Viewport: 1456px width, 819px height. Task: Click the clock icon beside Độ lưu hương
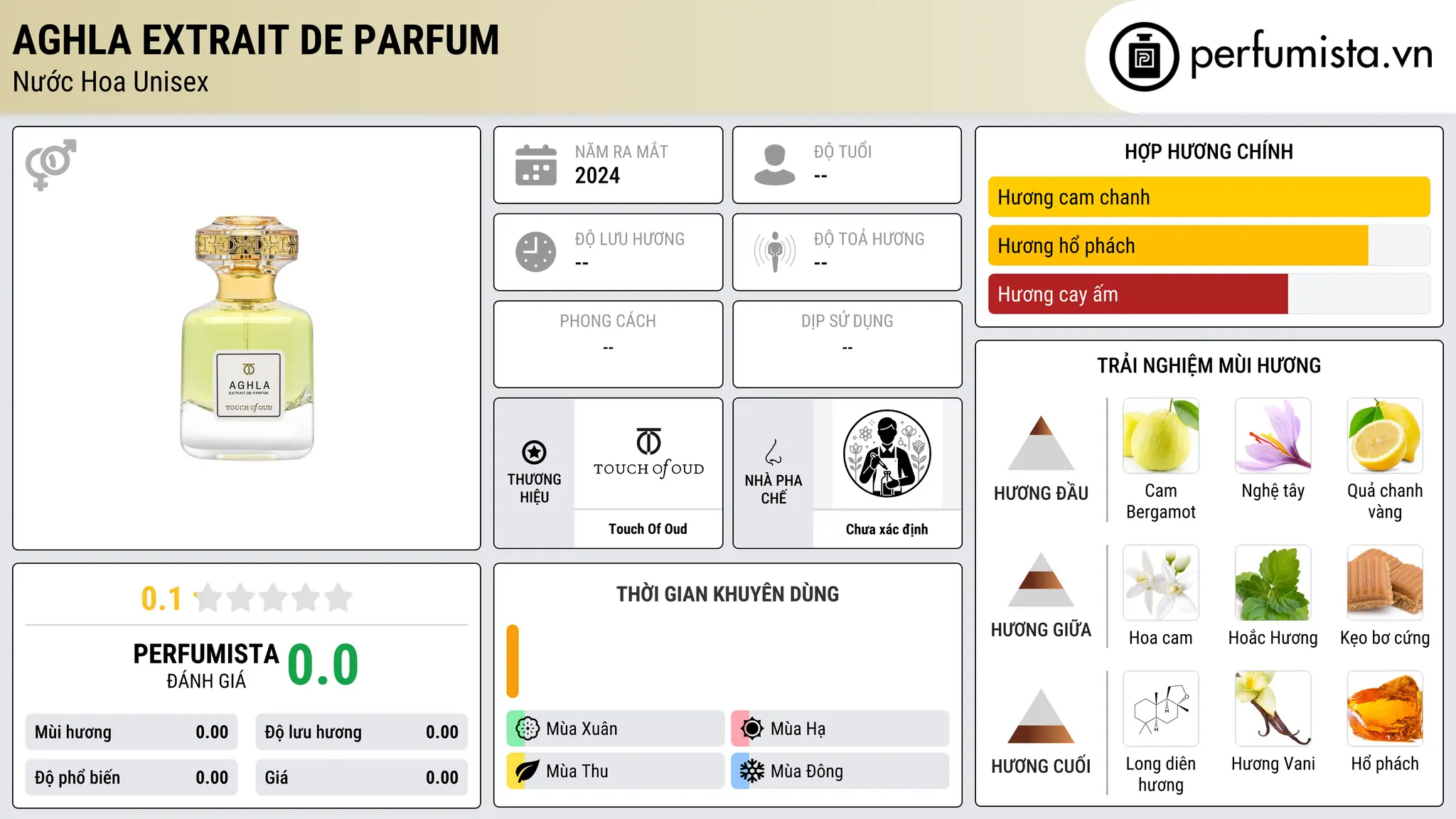[x=536, y=252]
